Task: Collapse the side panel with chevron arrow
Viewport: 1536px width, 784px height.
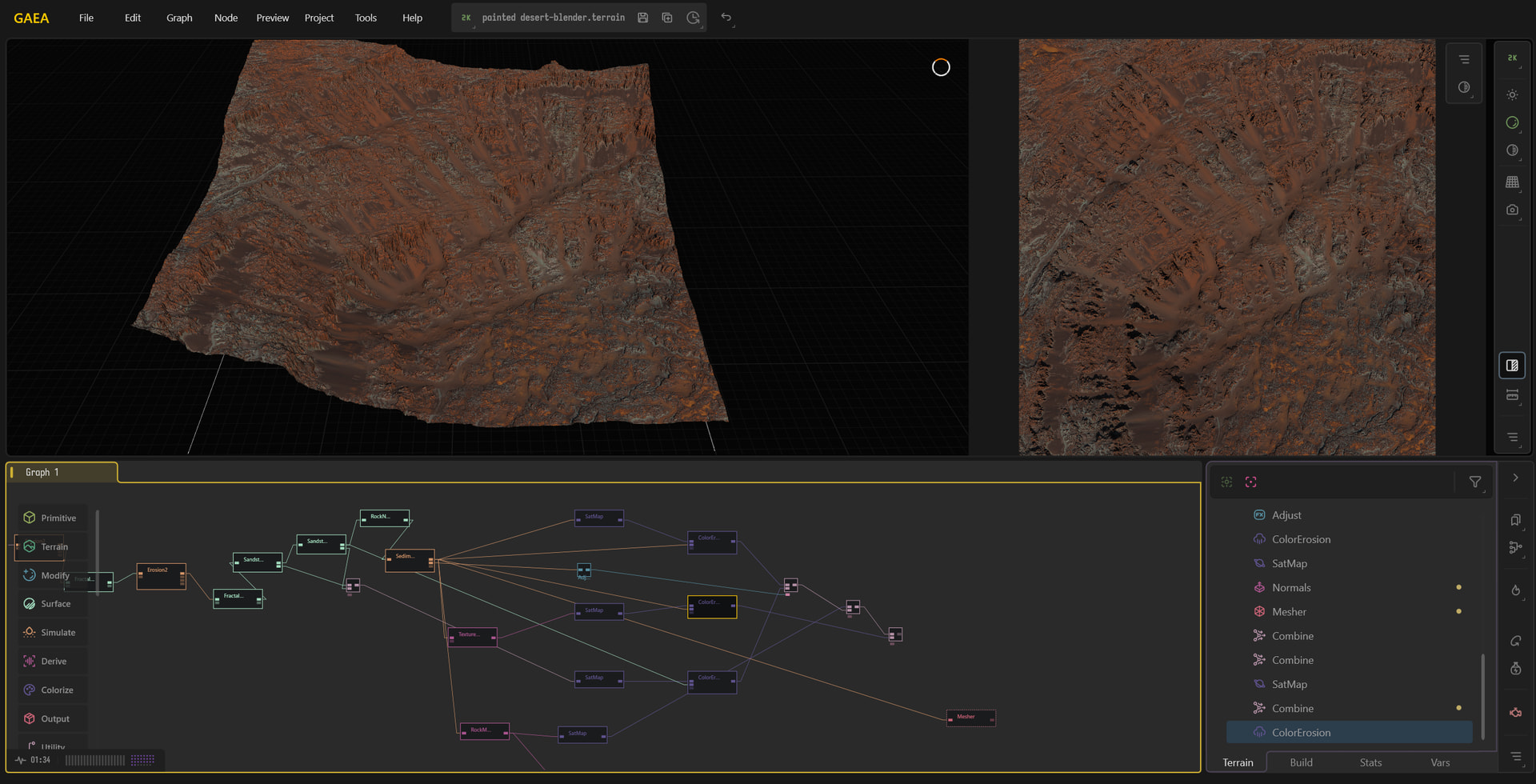Action: pos(1515,478)
